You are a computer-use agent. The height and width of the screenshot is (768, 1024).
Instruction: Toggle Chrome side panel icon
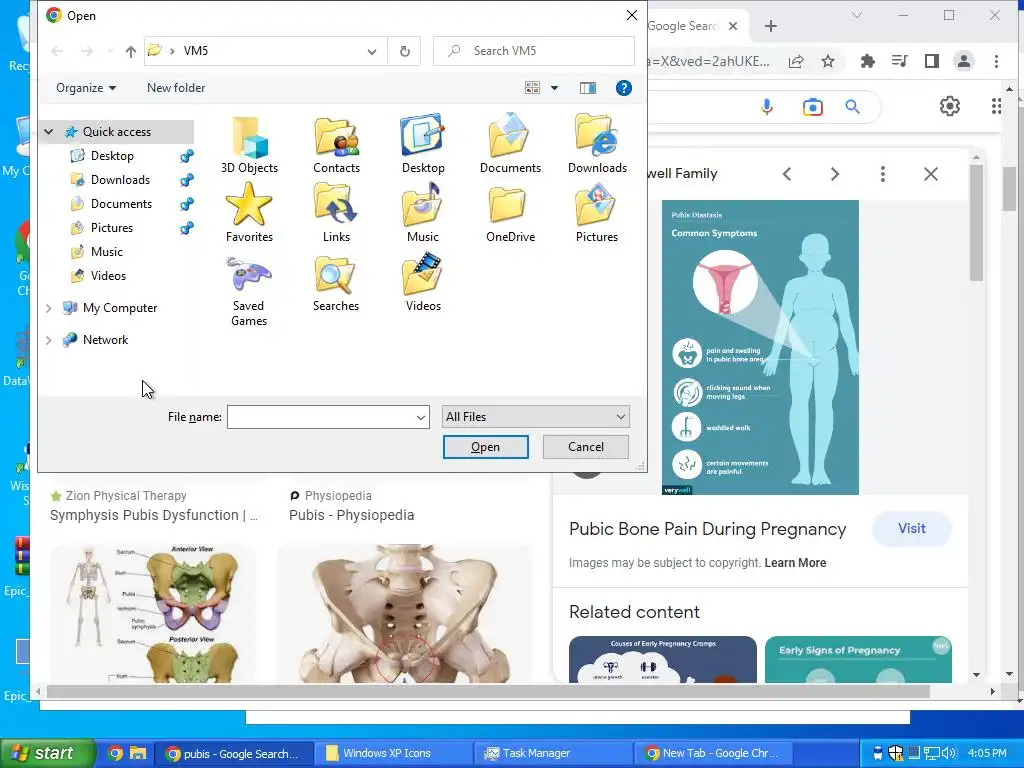(x=932, y=61)
